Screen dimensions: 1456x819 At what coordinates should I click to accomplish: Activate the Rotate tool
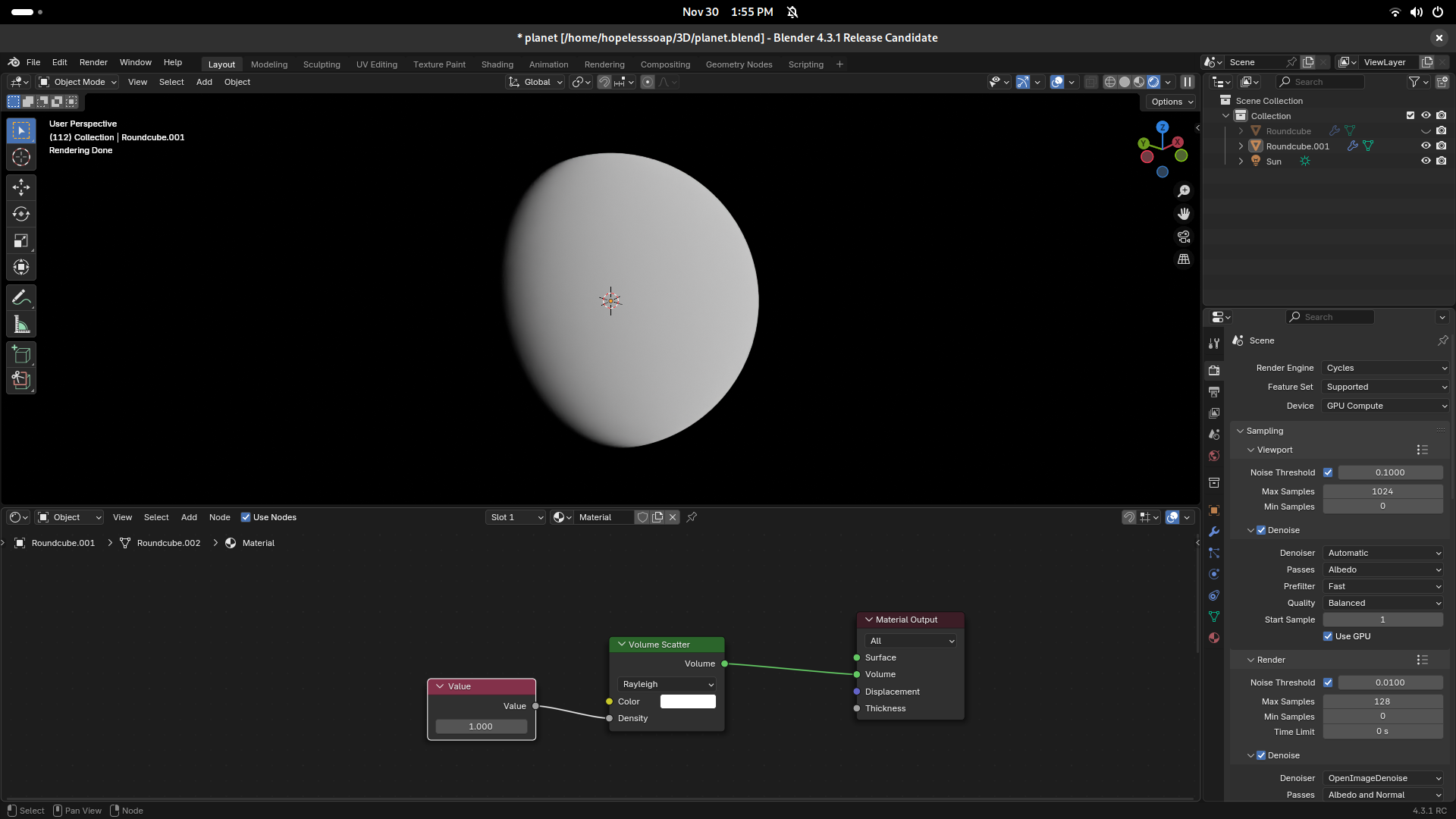pyautogui.click(x=21, y=214)
